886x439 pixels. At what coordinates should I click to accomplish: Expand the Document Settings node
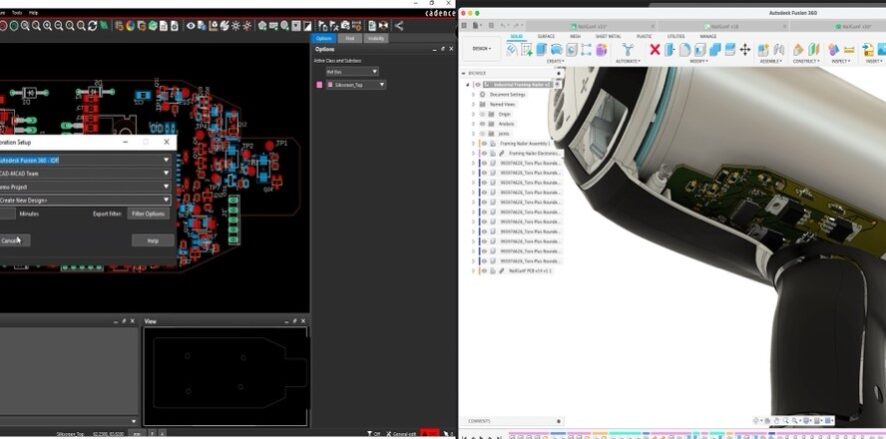pyautogui.click(x=473, y=94)
